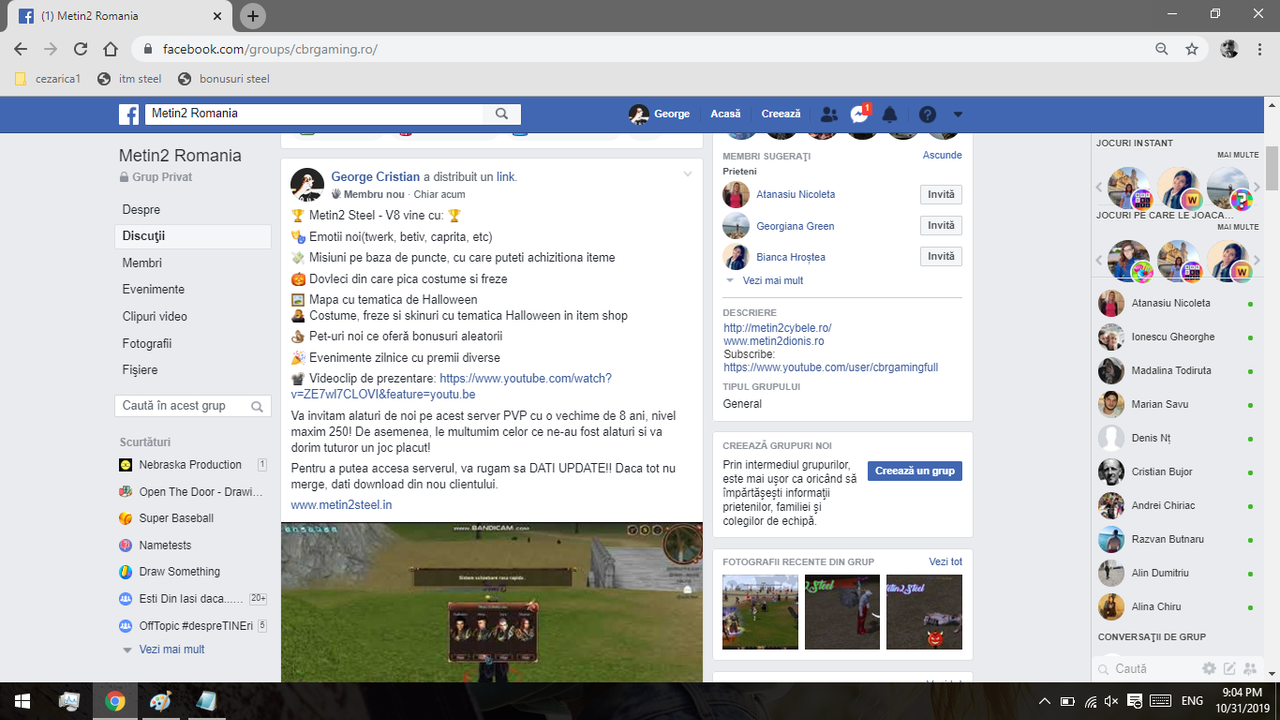Open the friend requests icon
Image resolution: width=1280 pixels, height=720 pixels.
(x=829, y=114)
